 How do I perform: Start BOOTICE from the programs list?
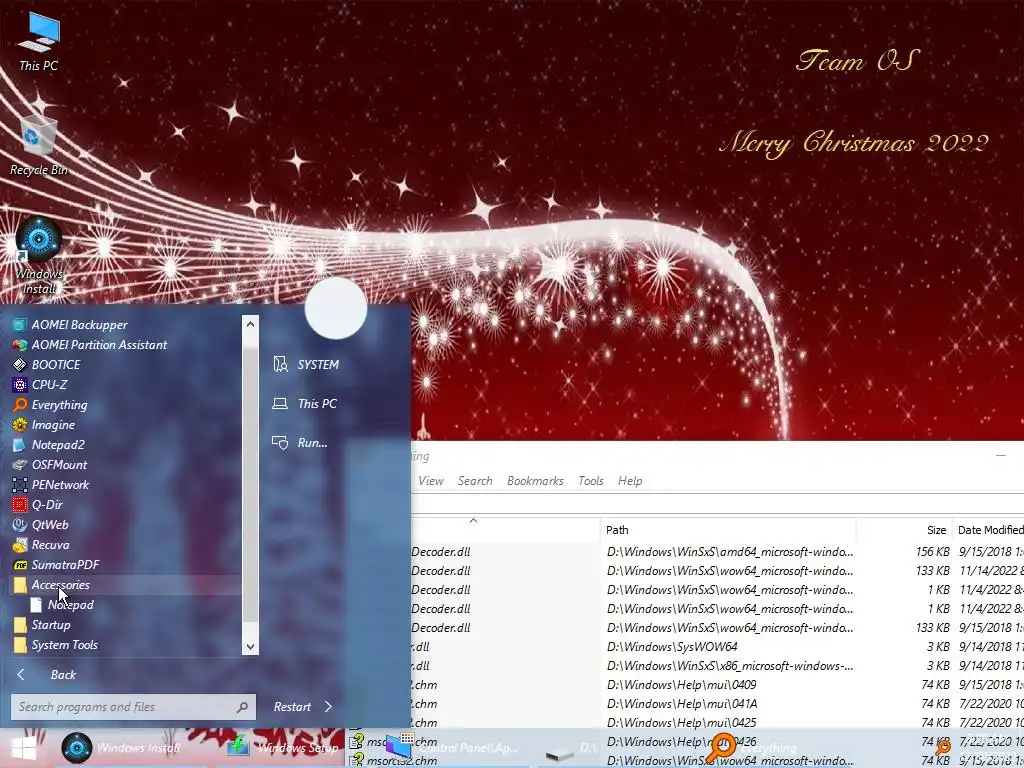click(x=46, y=364)
